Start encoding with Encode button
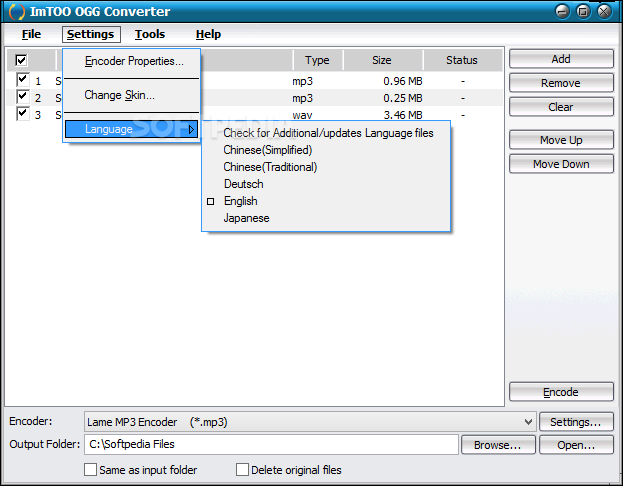Screen dimensions: 623x486 (x=561, y=392)
